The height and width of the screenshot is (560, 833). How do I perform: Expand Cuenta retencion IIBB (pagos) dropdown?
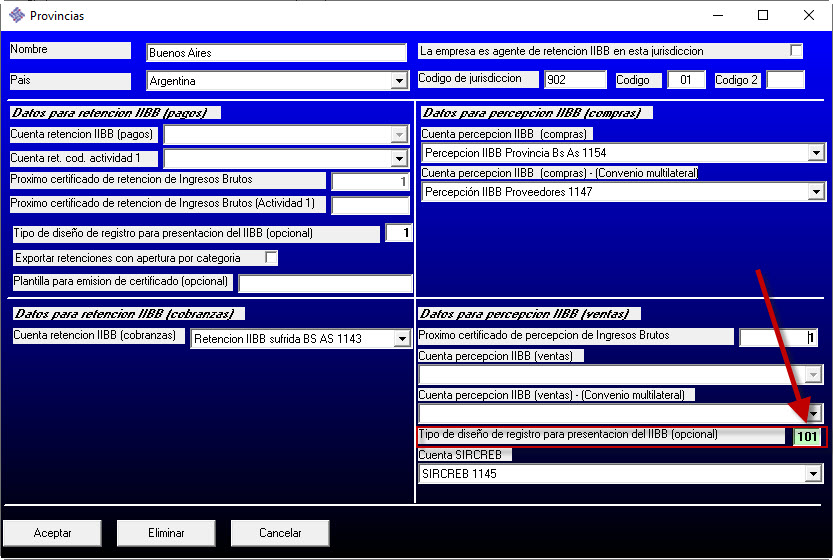[399, 133]
